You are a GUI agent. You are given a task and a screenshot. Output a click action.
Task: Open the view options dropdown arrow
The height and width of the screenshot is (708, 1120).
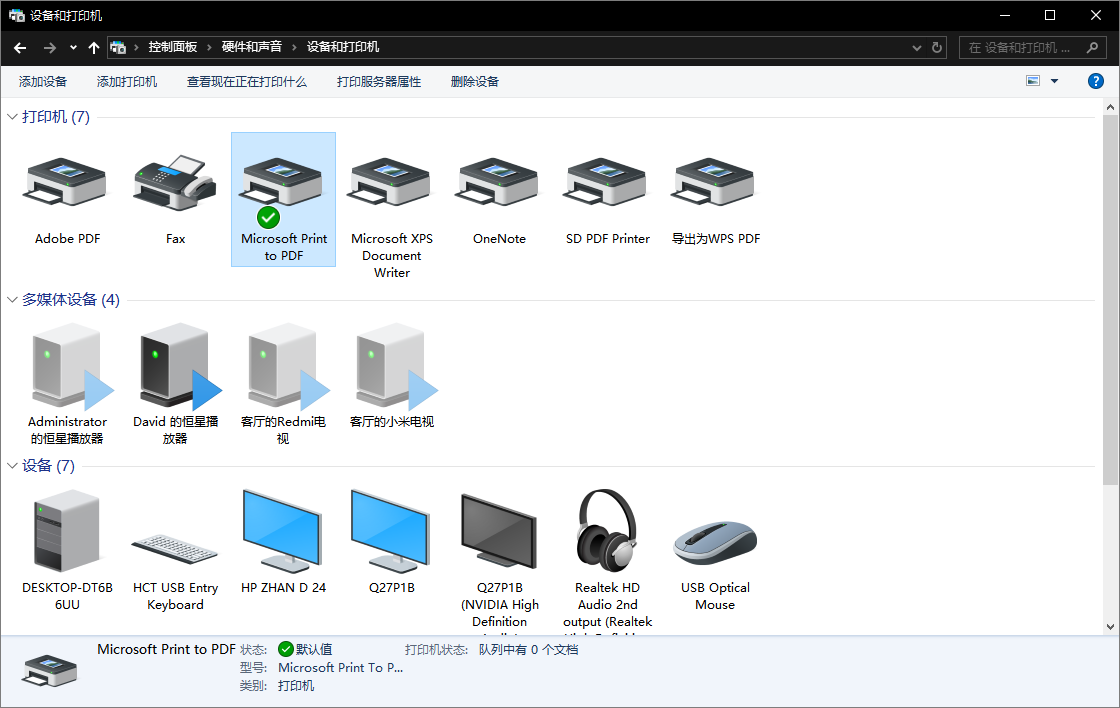pos(1054,81)
